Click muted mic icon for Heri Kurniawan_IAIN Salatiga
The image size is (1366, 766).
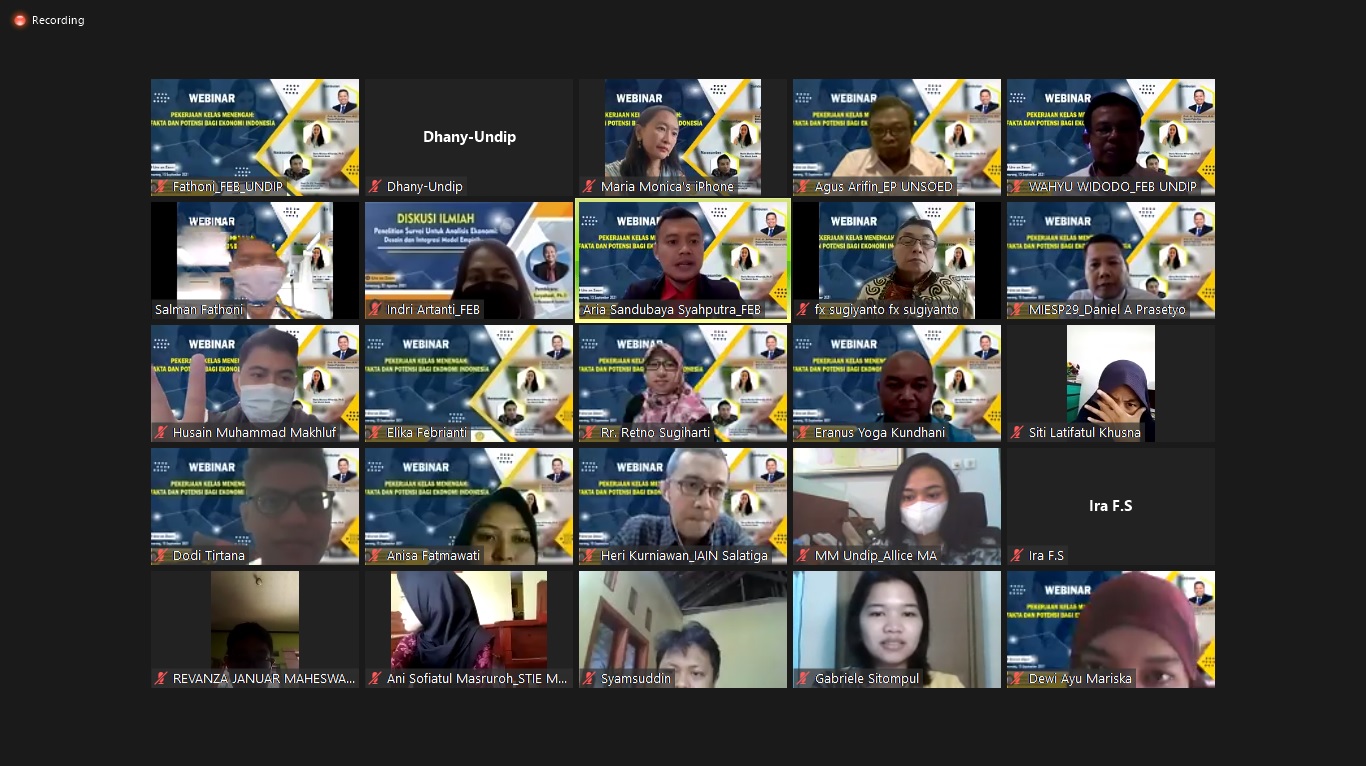tap(590, 556)
